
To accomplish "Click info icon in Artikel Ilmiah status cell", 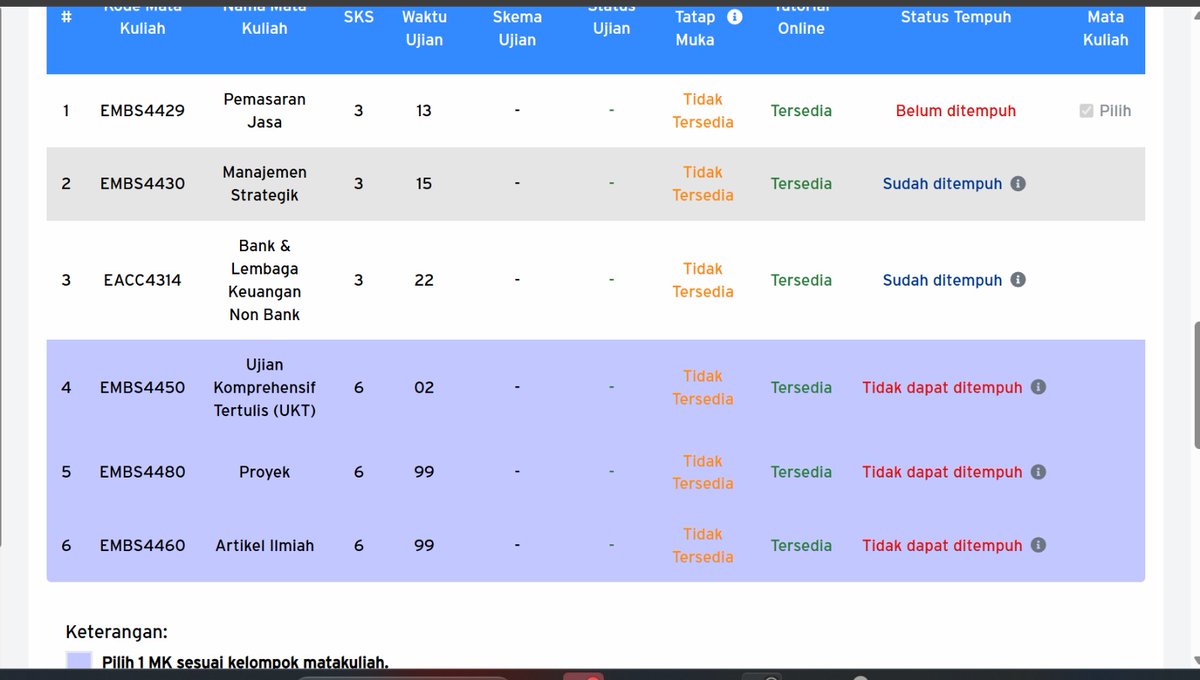I will 1038,545.
